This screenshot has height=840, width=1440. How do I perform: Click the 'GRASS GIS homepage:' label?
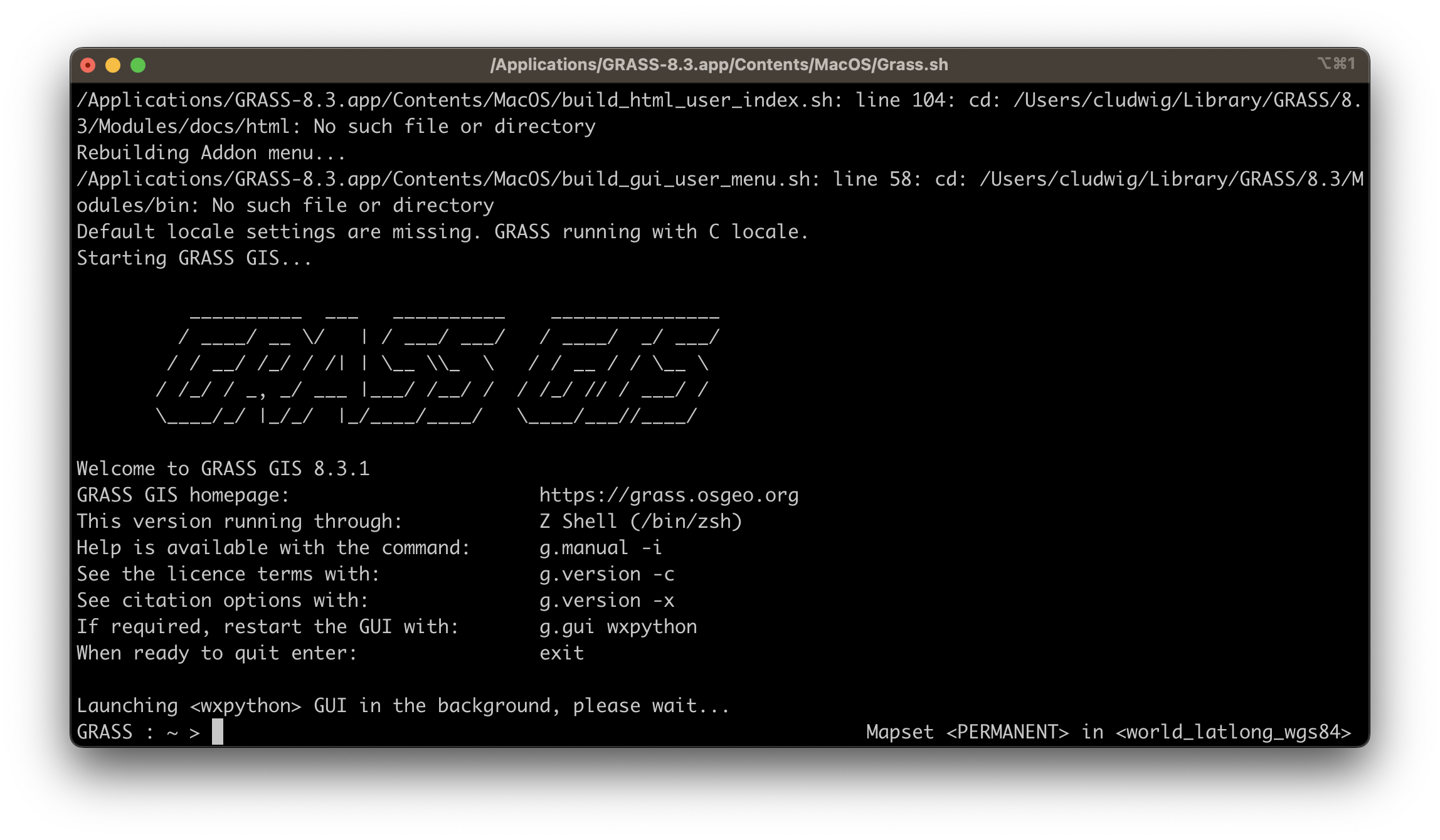[183, 495]
